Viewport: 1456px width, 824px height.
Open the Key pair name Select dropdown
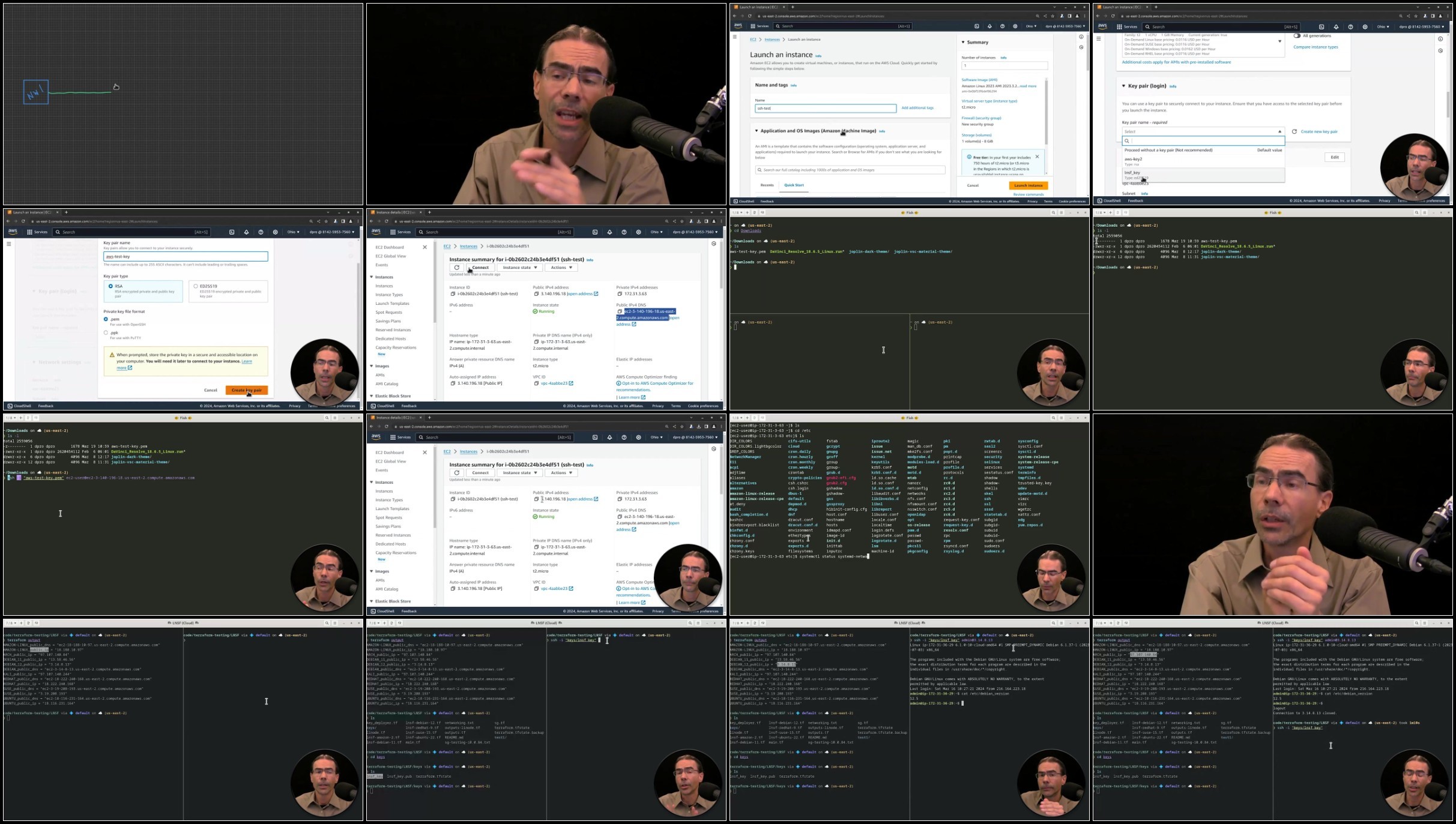1203,131
